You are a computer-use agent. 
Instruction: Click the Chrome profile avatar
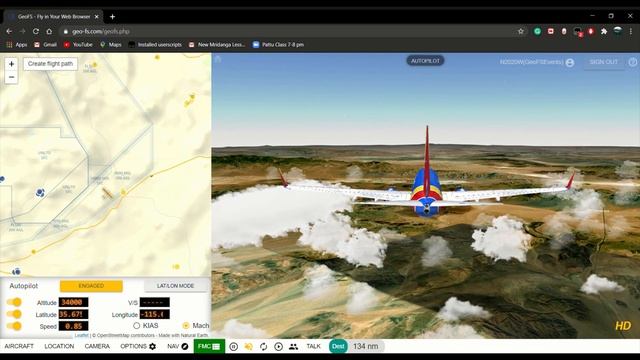coord(618,31)
